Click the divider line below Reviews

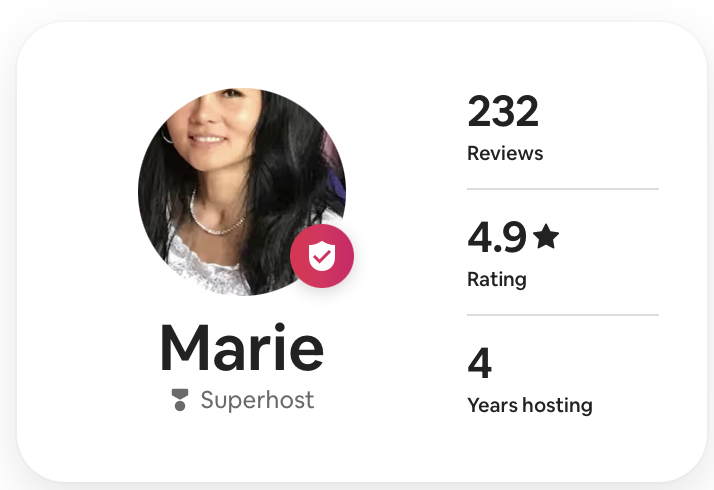pos(563,189)
